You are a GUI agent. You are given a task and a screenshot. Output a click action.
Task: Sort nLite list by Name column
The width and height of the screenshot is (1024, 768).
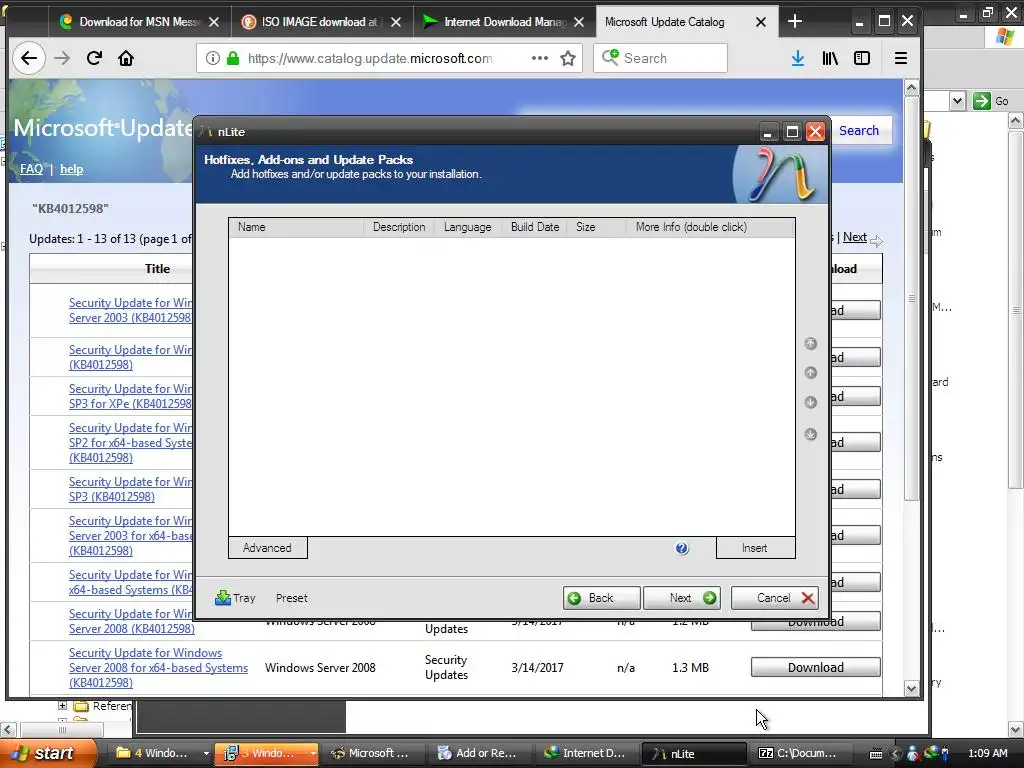click(296, 227)
